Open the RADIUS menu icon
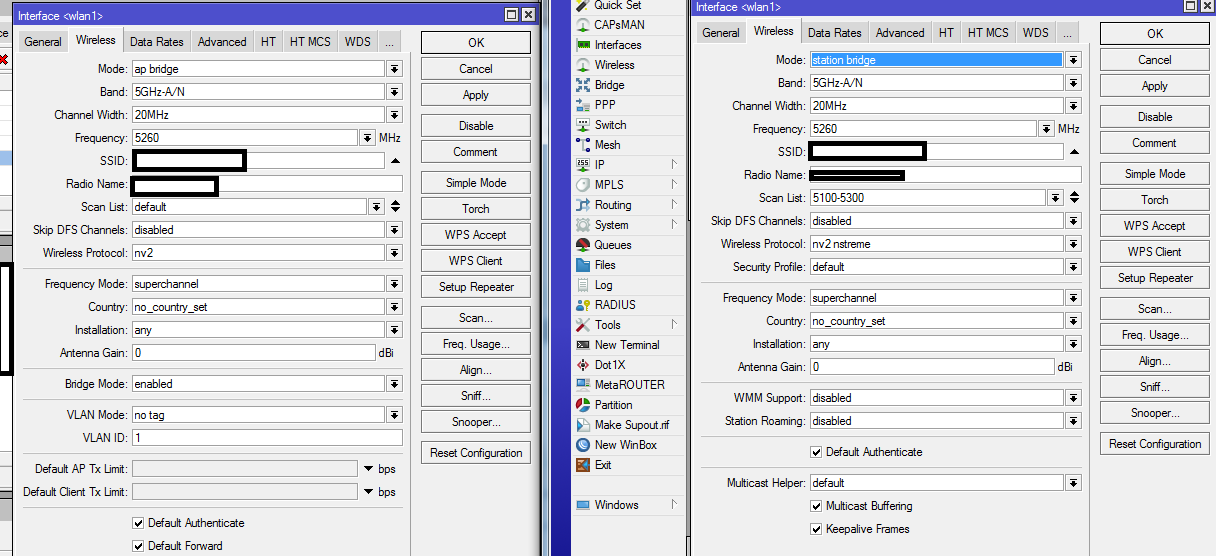Screen dimensions: 1216x556 584,305
